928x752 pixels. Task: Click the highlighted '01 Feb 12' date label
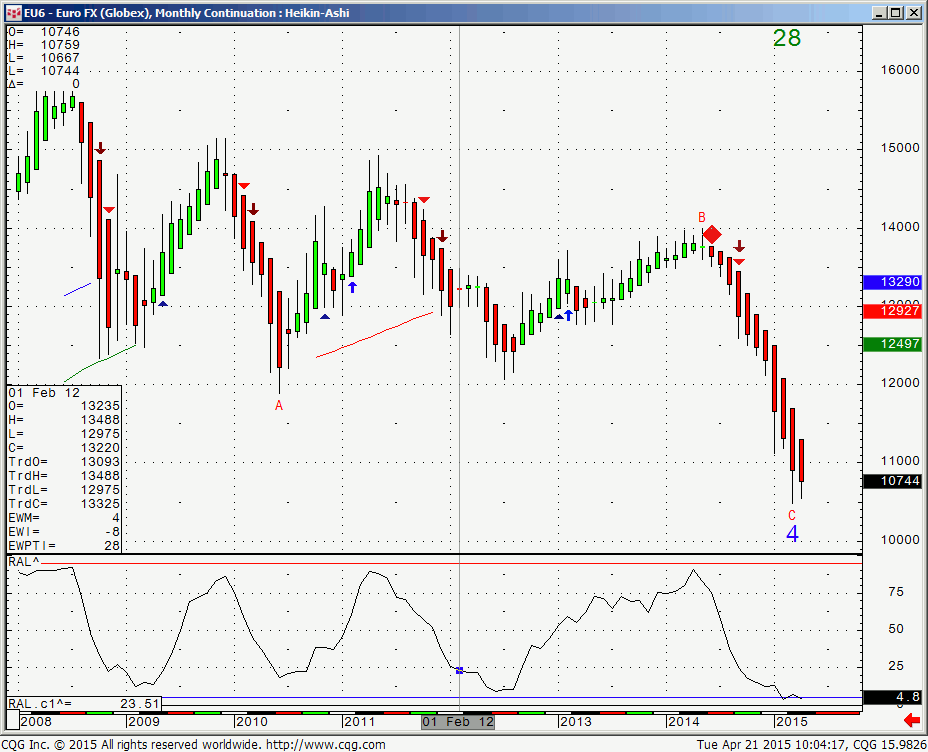457,722
